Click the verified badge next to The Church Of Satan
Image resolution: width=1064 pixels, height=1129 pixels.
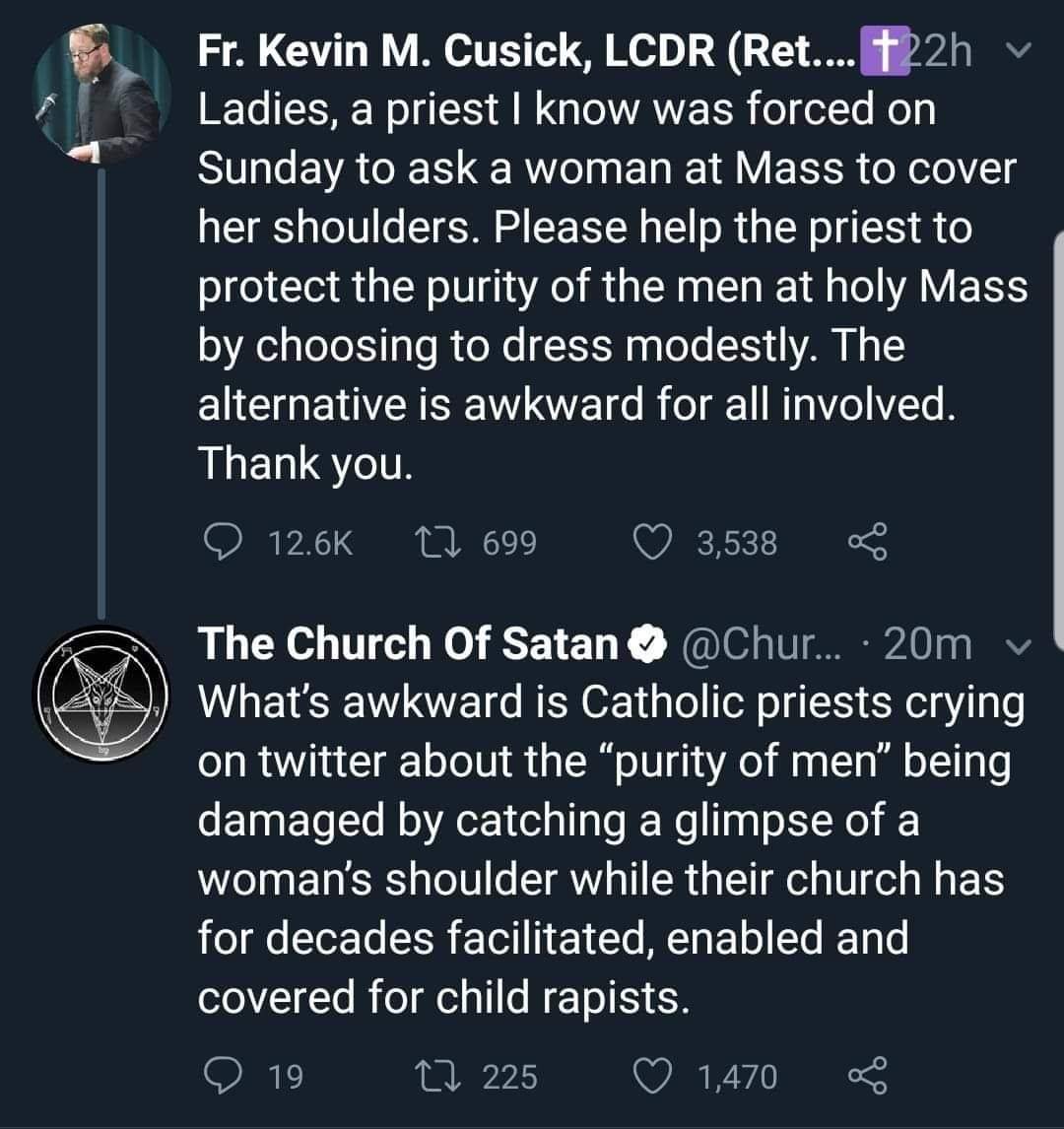pos(645,643)
